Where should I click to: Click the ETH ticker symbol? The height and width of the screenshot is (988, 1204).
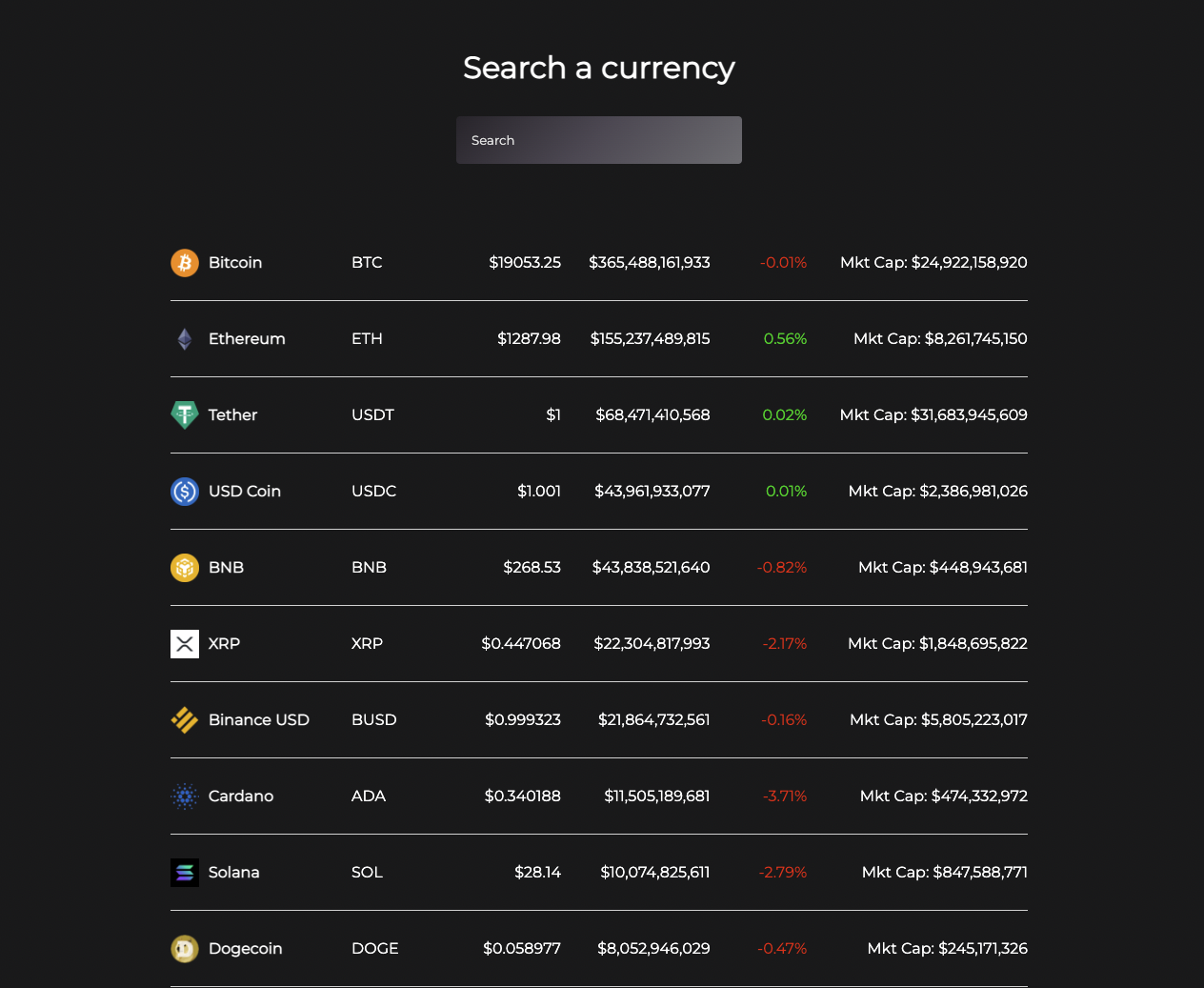pyautogui.click(x=367, y=339)
